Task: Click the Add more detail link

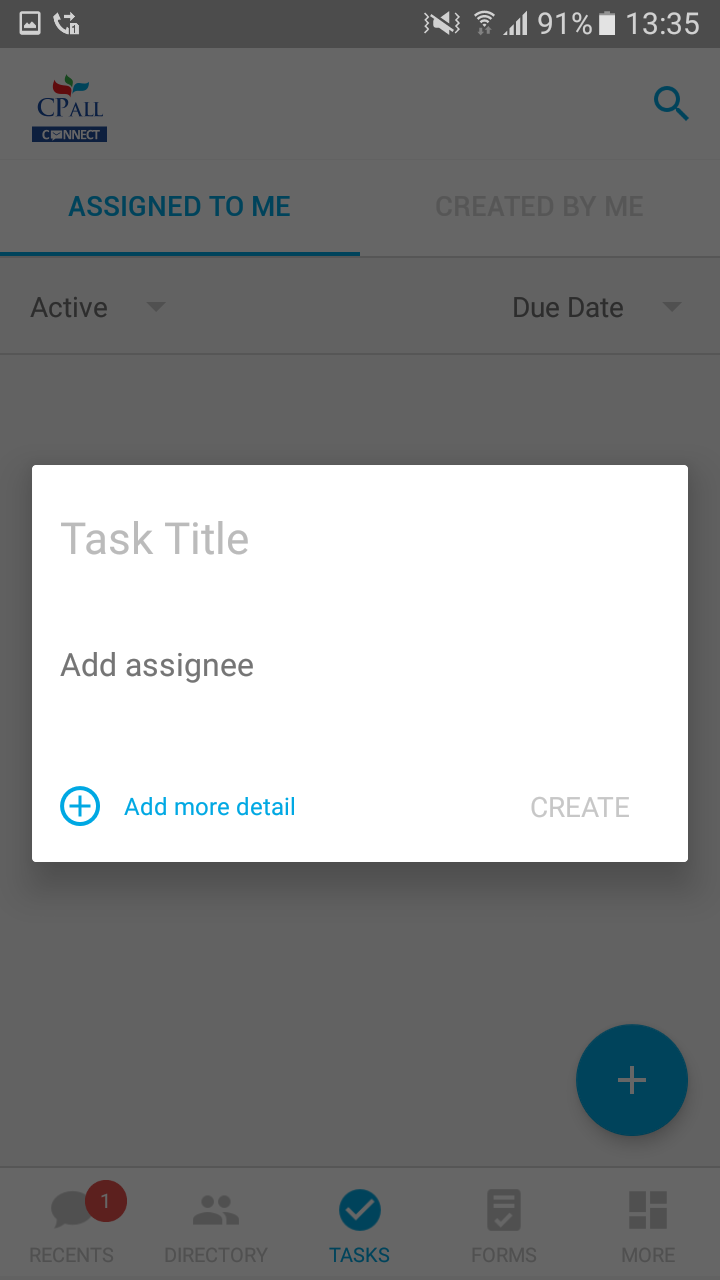Action: (210, 807)
